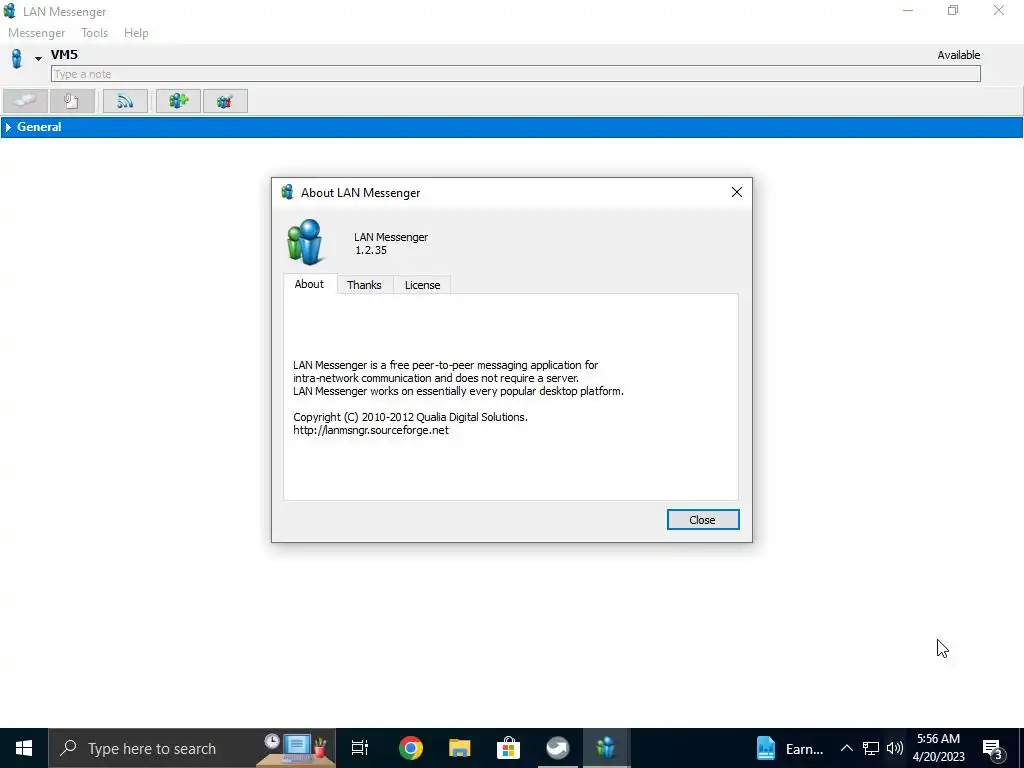Click the public chat toolbar icon
The image size is (1024, 768).
(x=225, y=101)
